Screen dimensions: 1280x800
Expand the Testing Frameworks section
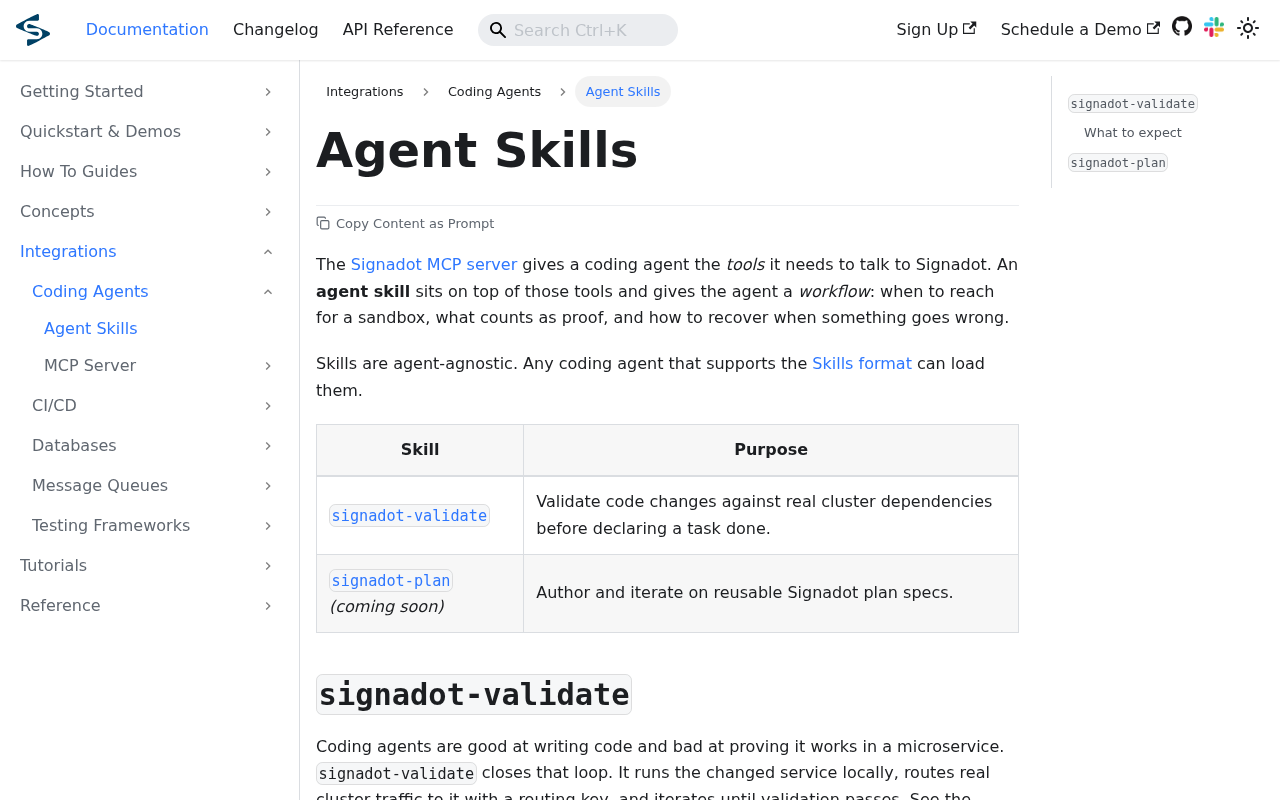[268, 526]
